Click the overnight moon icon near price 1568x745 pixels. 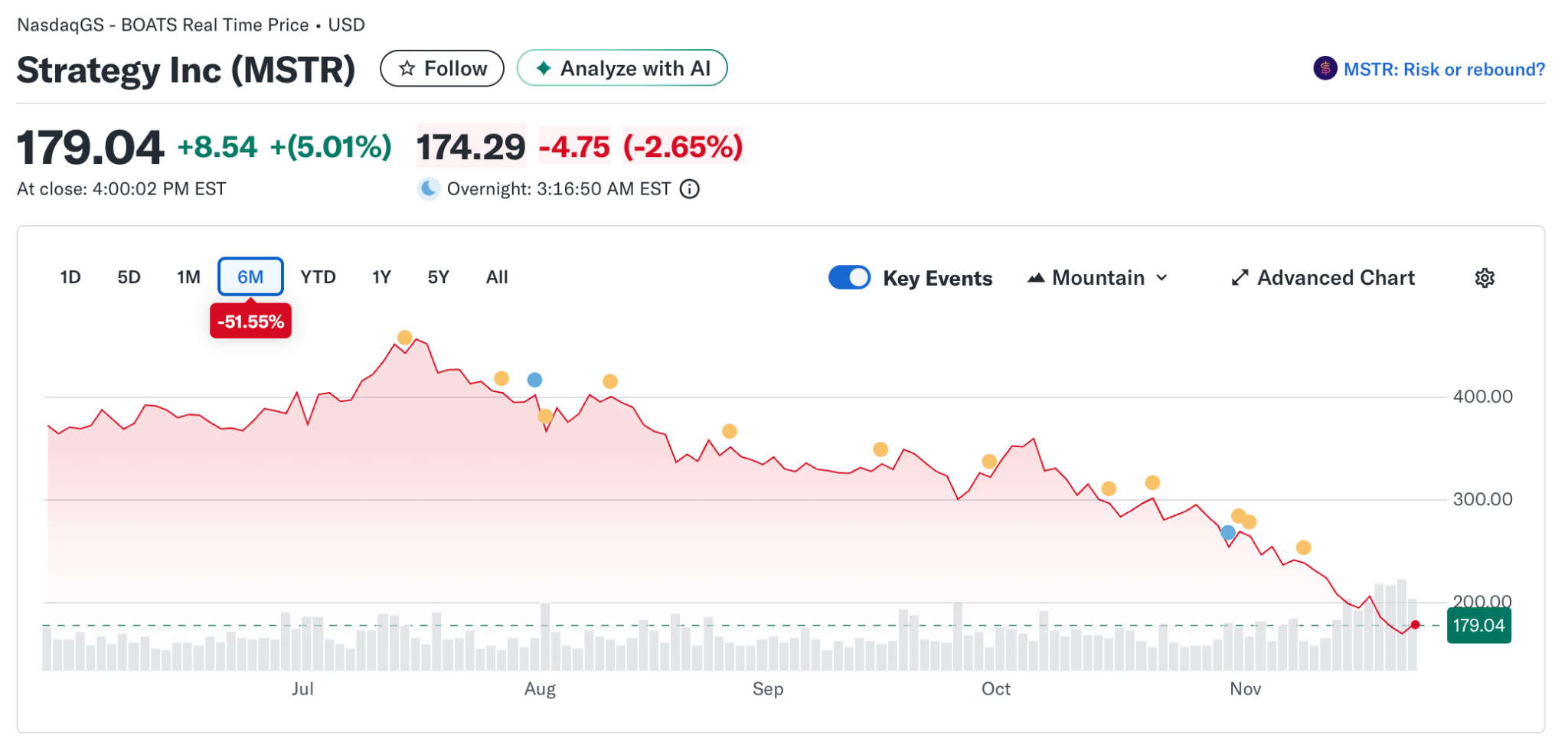430,188
